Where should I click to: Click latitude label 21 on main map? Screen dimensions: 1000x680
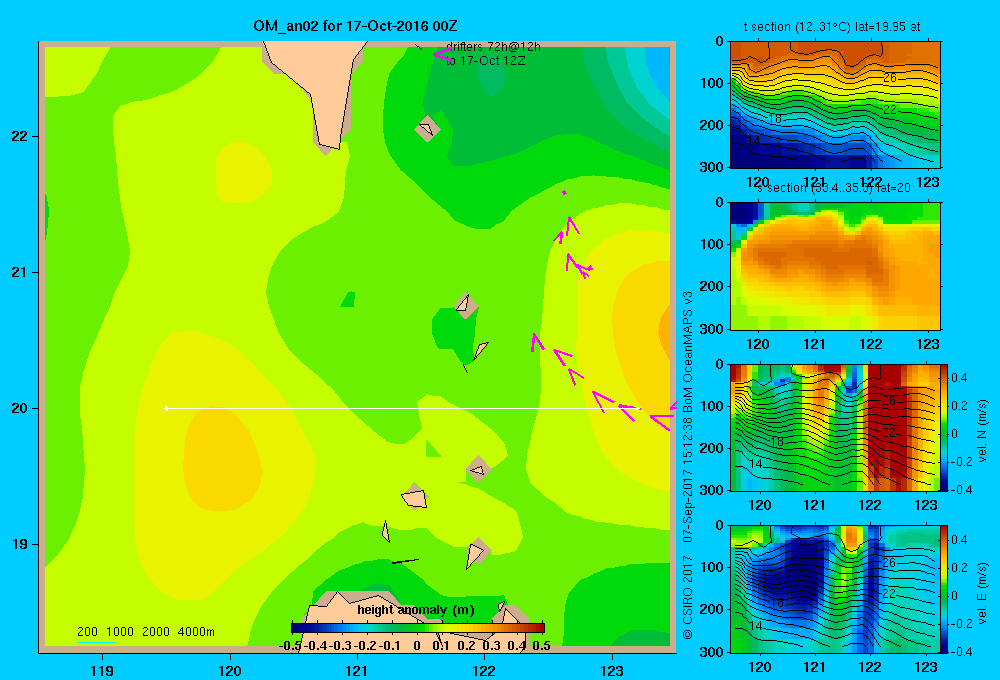click(20, 272)
